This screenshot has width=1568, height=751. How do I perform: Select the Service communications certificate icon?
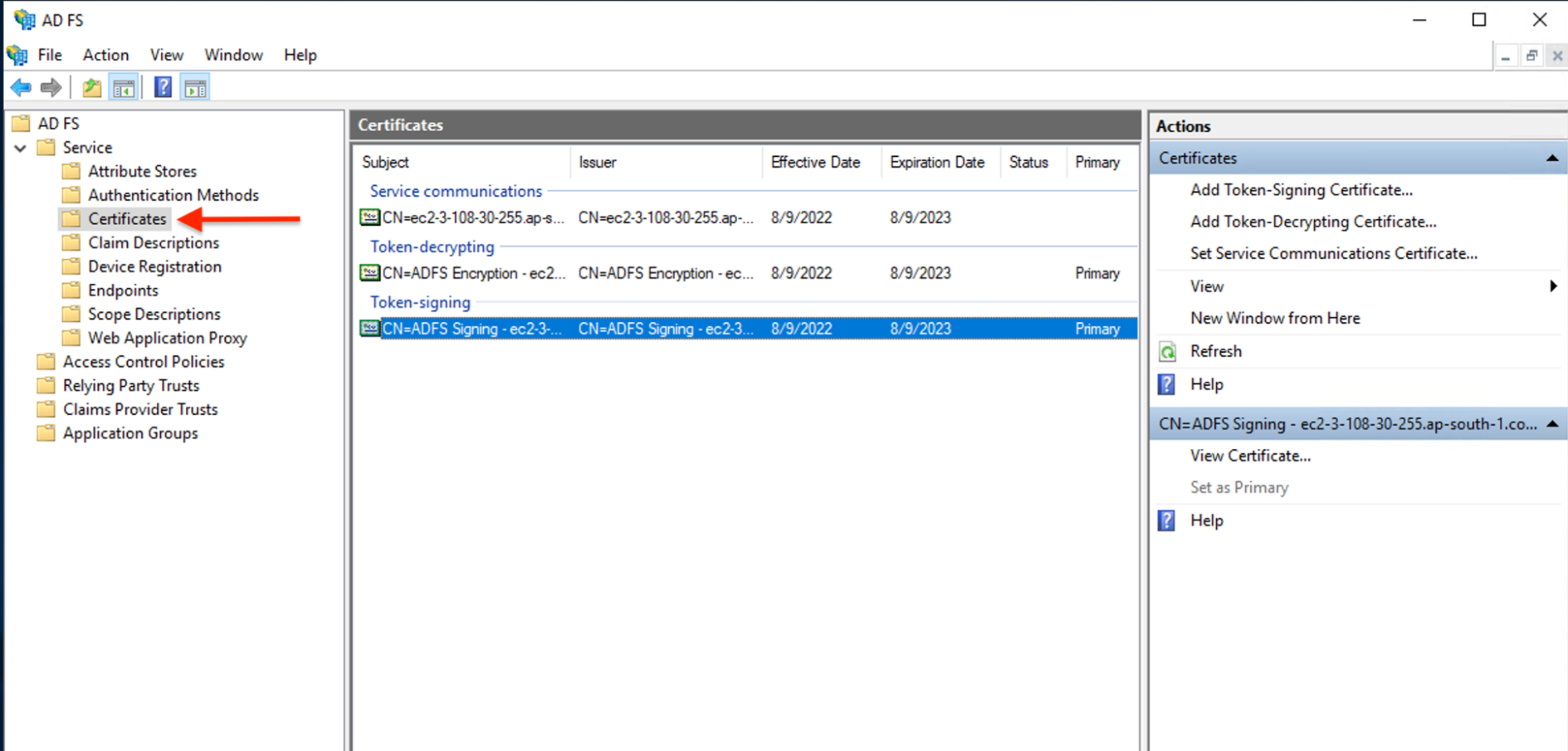(369, 217)
